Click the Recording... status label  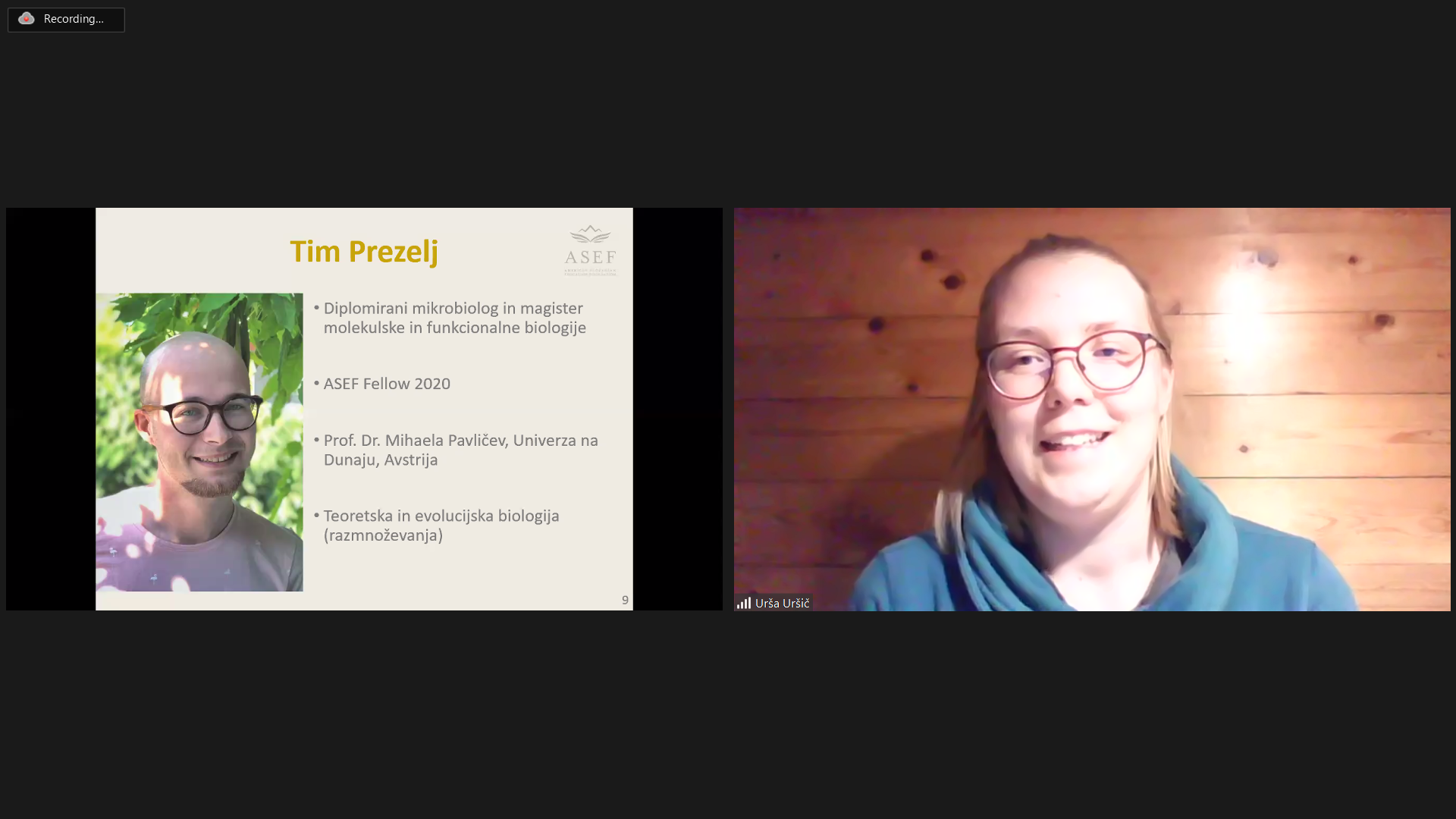(x=74, y=19)
